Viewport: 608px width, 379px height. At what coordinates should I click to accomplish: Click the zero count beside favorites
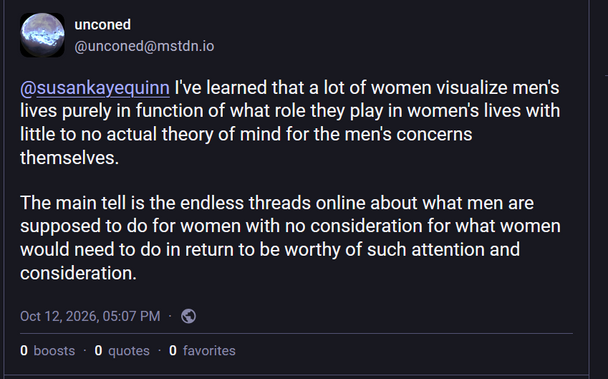point(173,351)
